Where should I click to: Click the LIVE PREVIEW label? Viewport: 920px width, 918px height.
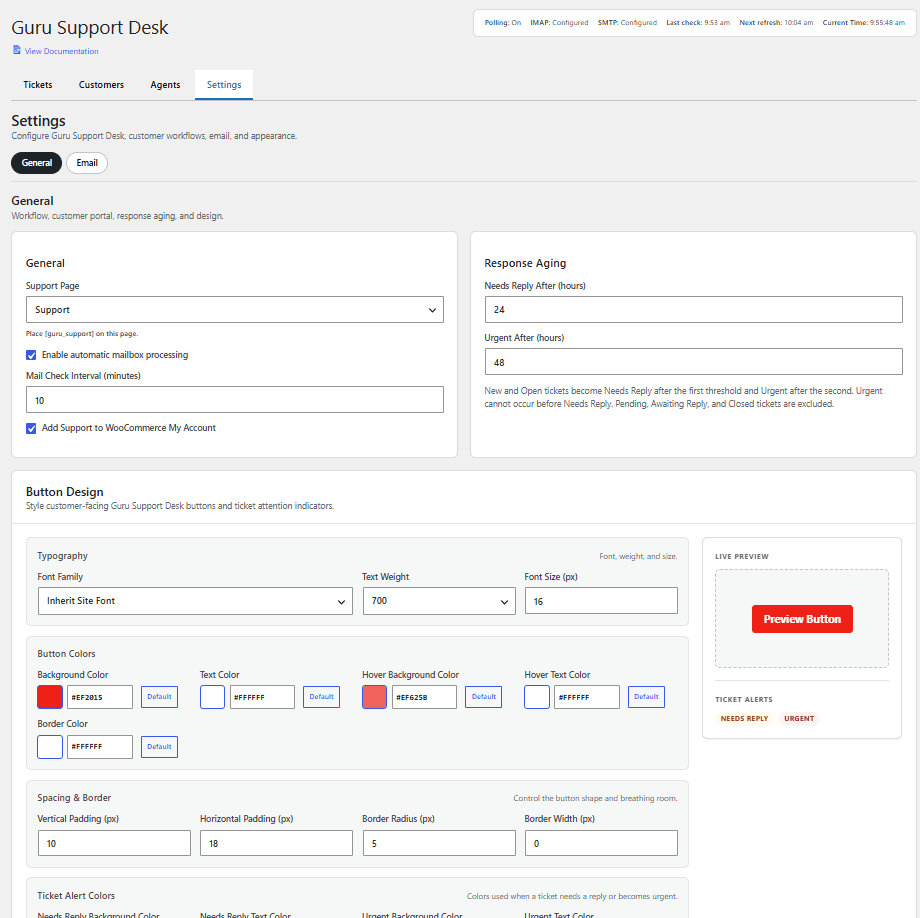pos(742,557)
